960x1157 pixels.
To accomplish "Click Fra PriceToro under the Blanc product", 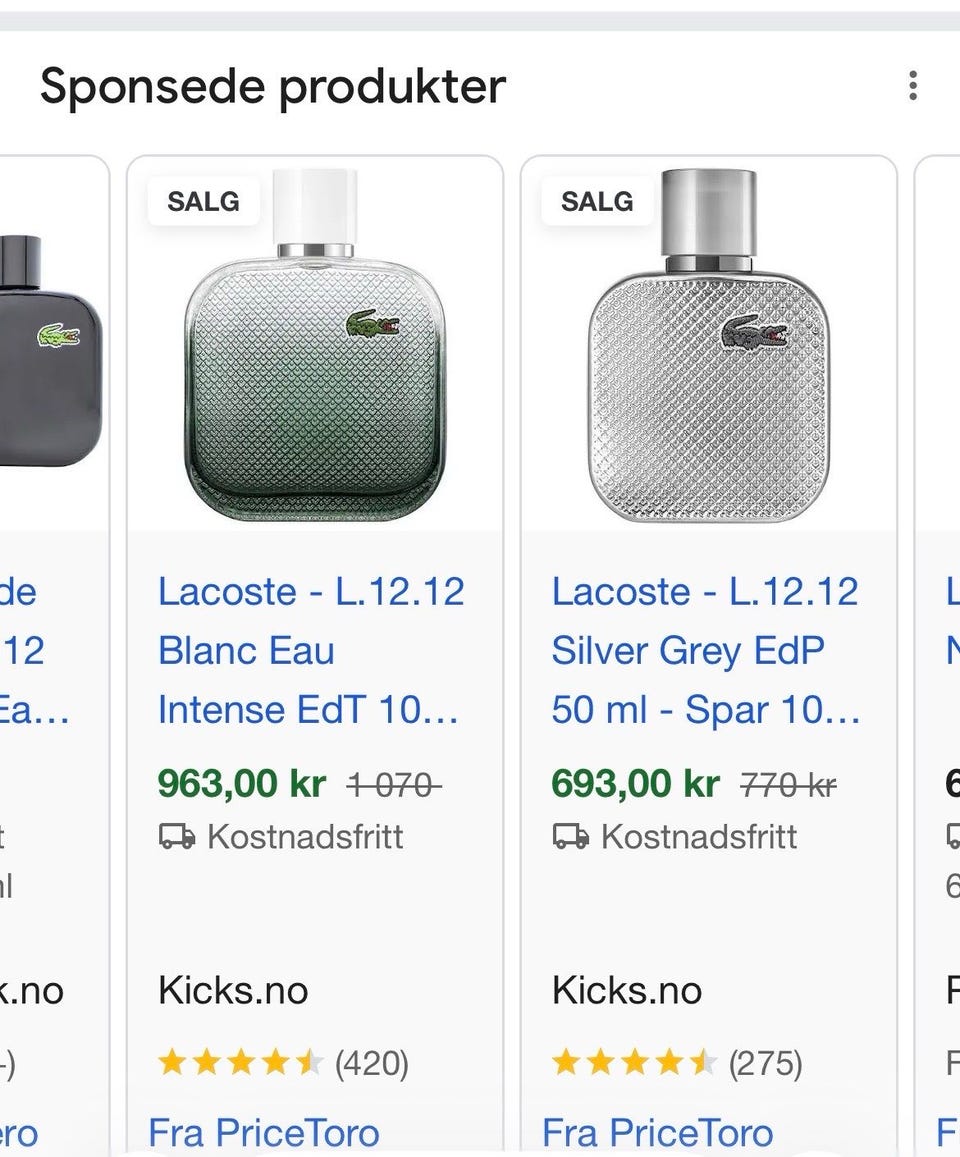I will [x=264, y=1133].
